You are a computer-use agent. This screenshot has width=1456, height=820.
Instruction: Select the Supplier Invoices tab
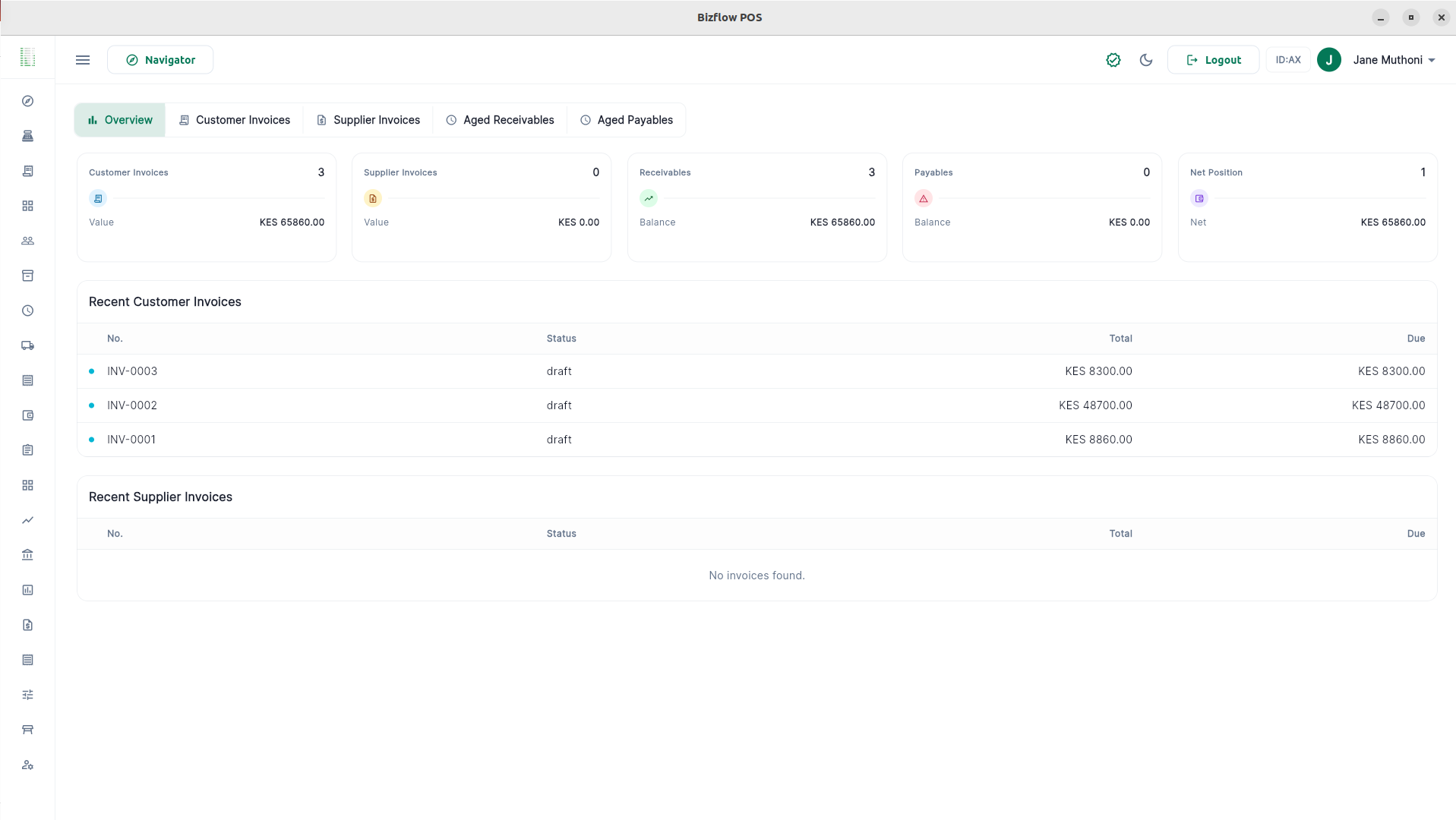click(368, 120)
